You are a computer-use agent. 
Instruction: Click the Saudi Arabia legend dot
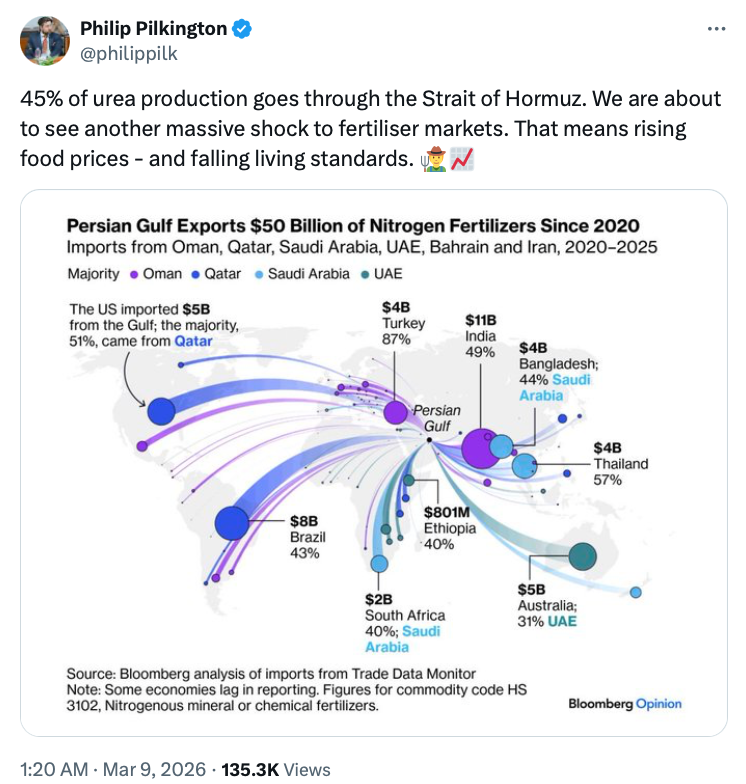click(256, 274)
